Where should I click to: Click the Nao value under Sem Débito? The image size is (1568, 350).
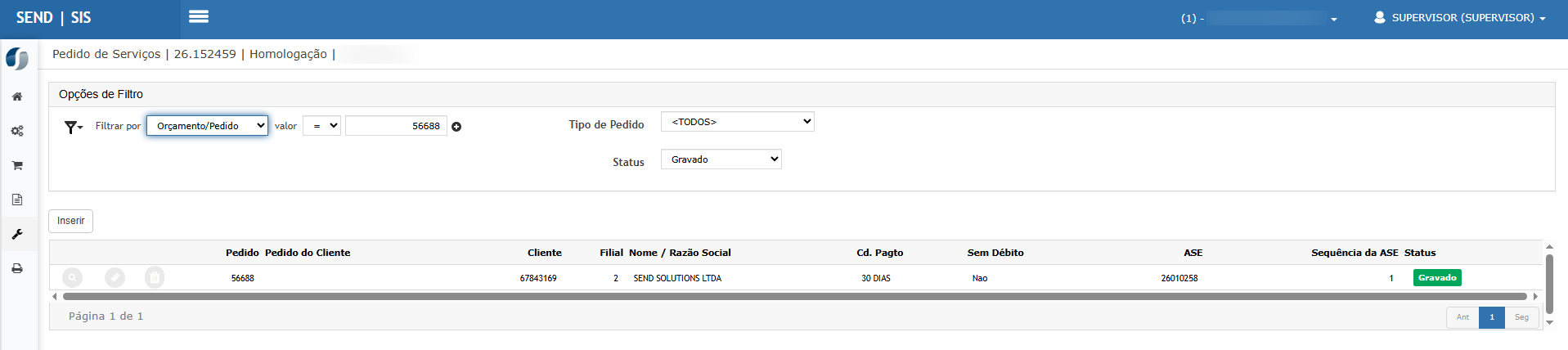(980, 278)
